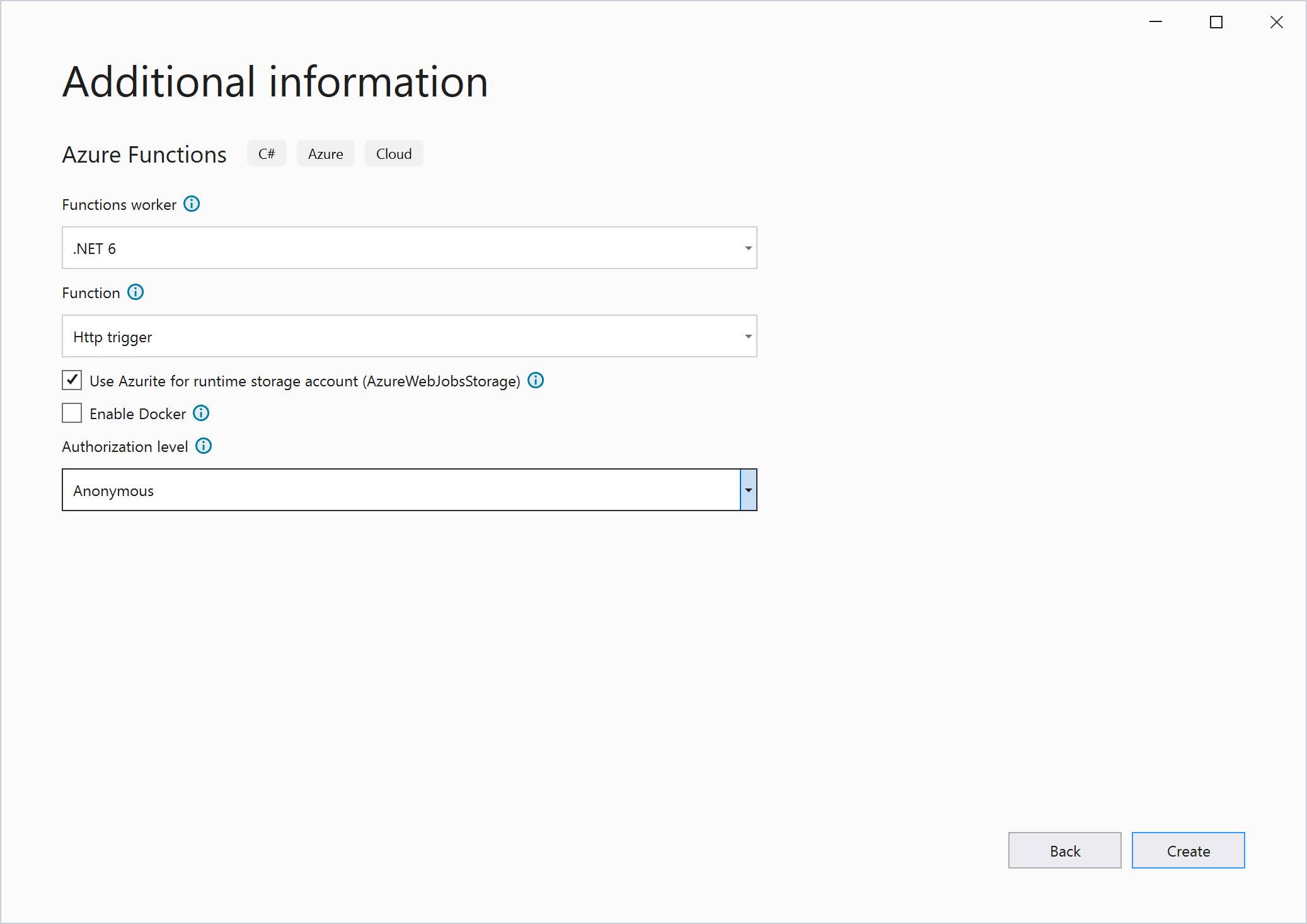1307x924 pixels.
Task: Click the Azurite storage info icon
Action: 536,381
